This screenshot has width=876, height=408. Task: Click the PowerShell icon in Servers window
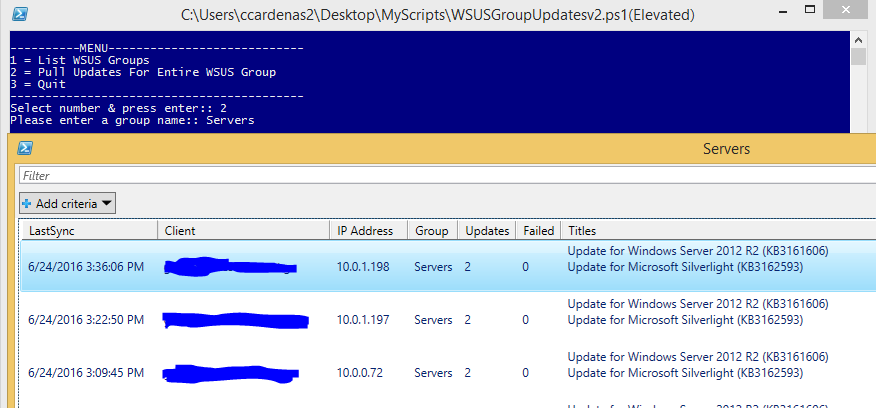(x=25, y=148)
